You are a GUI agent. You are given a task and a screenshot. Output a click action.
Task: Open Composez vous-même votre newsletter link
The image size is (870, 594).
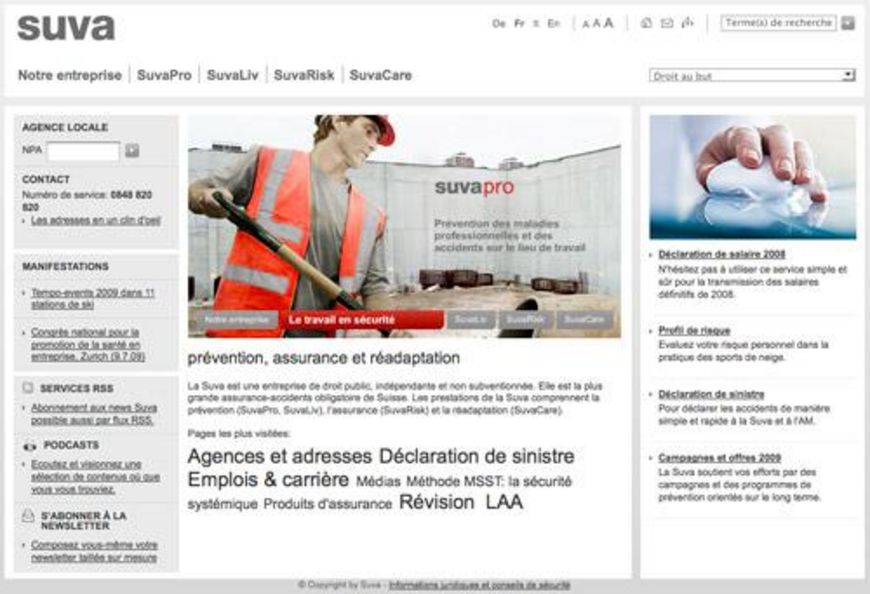point(94,551)
